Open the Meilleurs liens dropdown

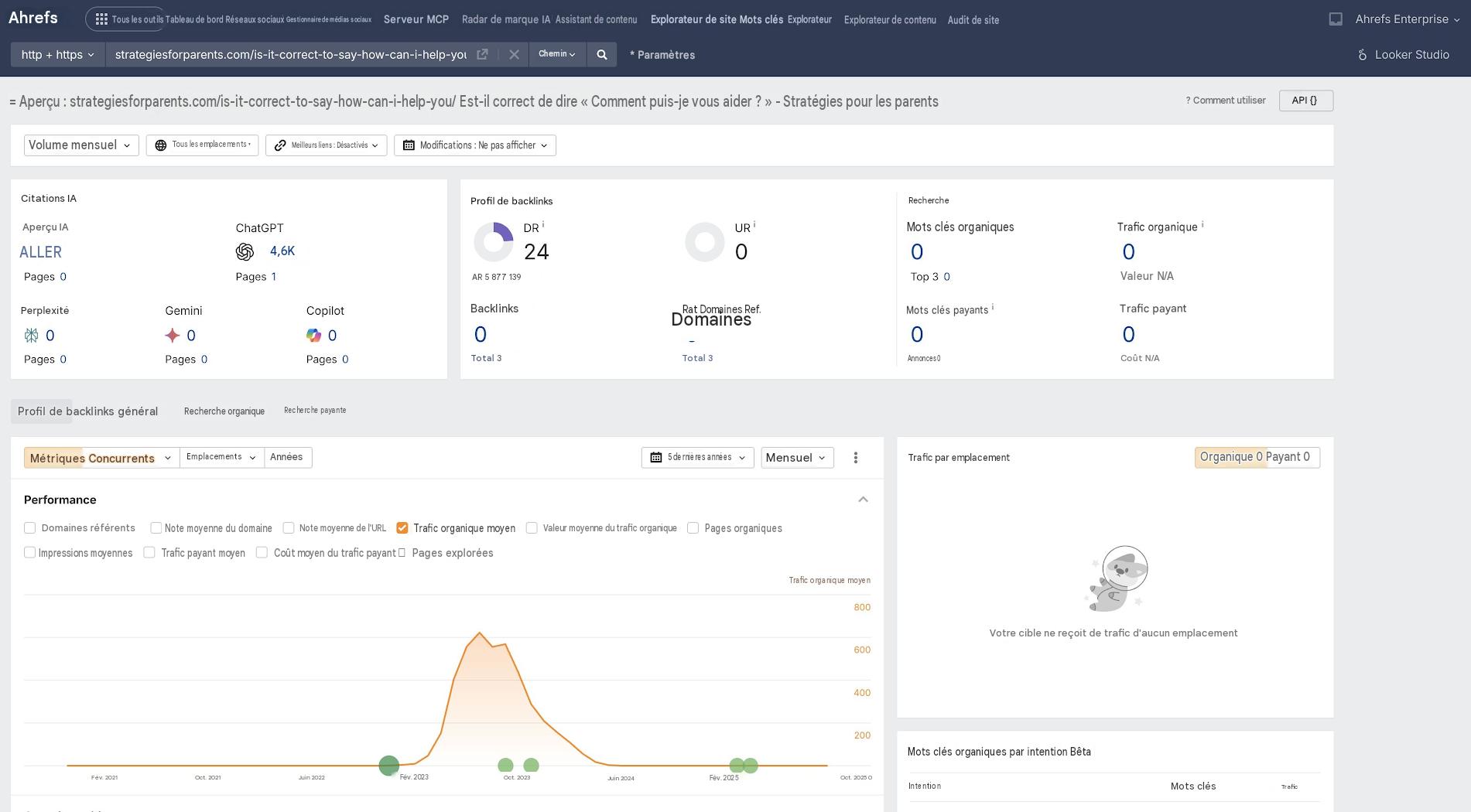coord(326,145)
